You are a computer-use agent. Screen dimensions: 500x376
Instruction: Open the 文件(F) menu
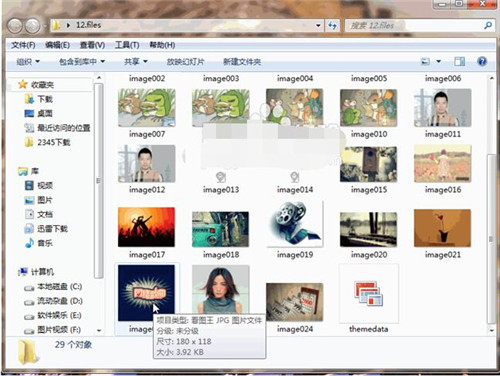click(x=23, y=45)
